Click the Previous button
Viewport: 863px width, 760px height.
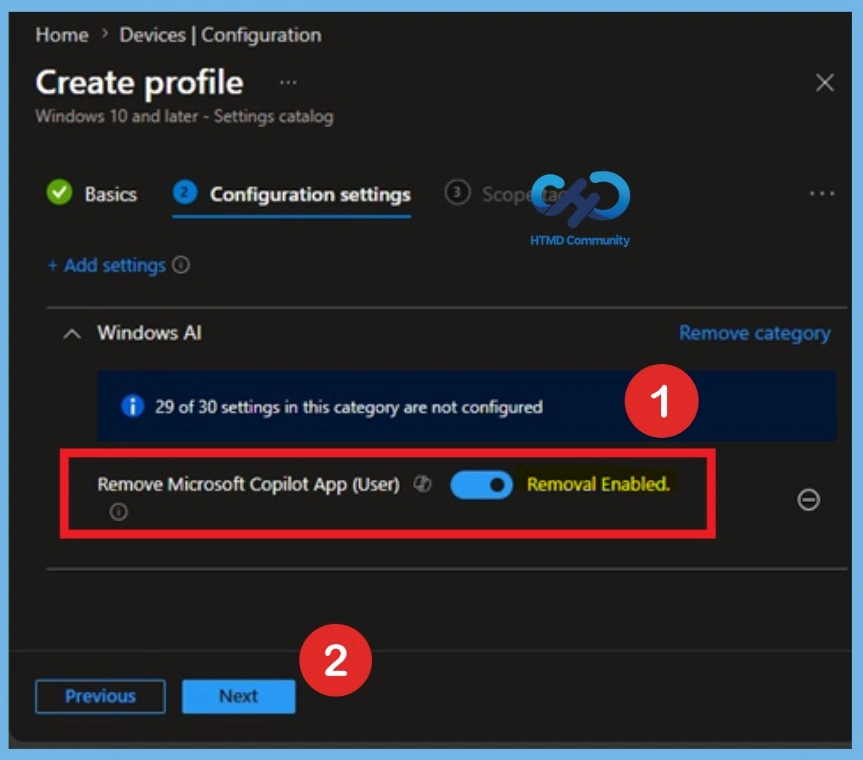[100, 696]
